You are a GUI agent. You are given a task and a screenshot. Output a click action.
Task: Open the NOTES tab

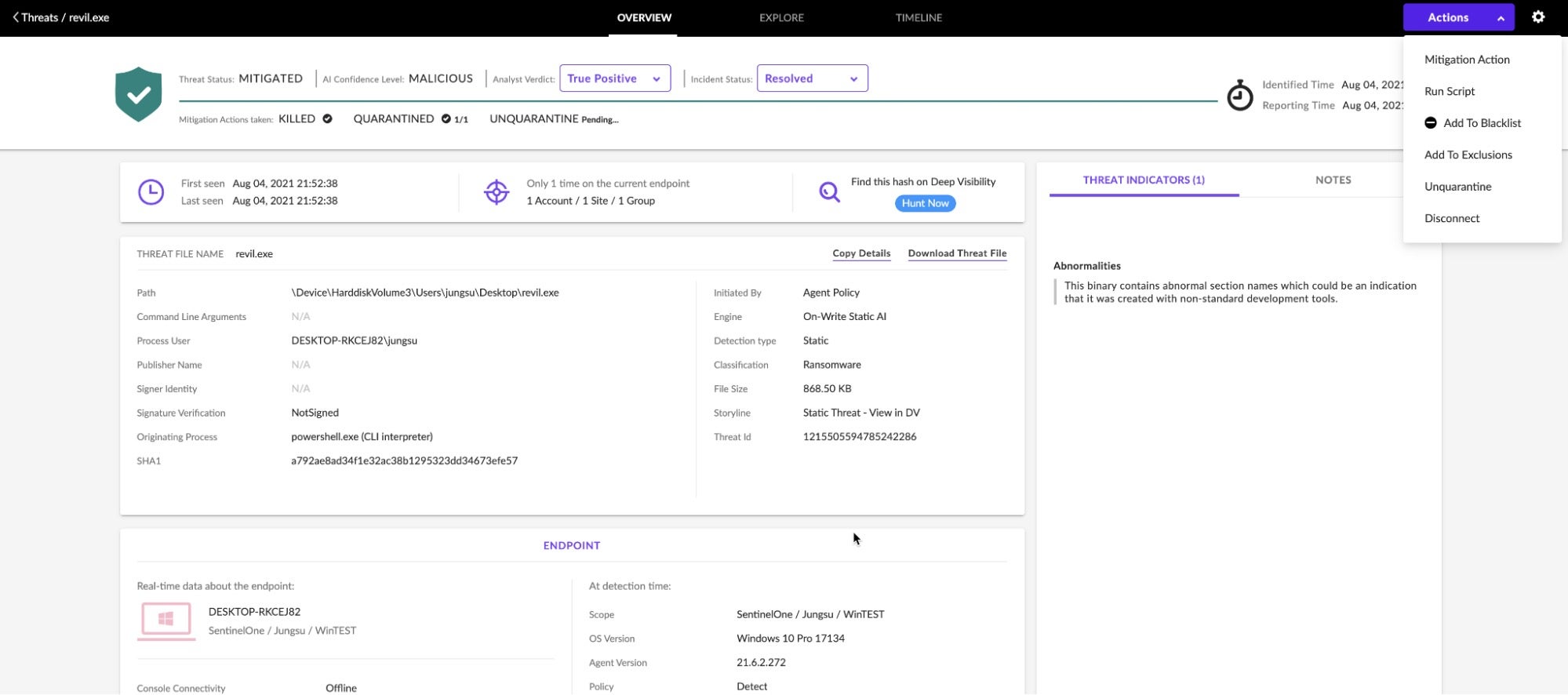pos(1333,180)
